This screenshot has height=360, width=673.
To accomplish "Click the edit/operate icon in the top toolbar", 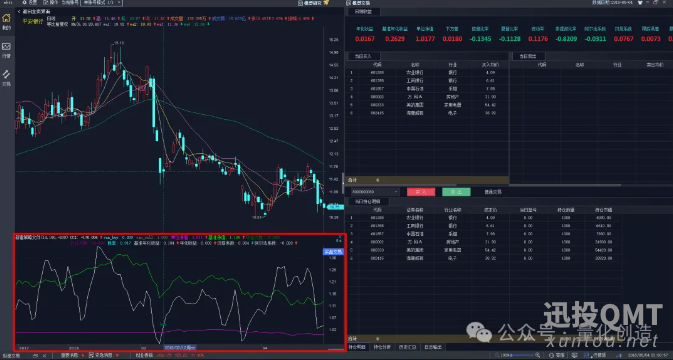I will pyautogui.click(x=45, y=3).
